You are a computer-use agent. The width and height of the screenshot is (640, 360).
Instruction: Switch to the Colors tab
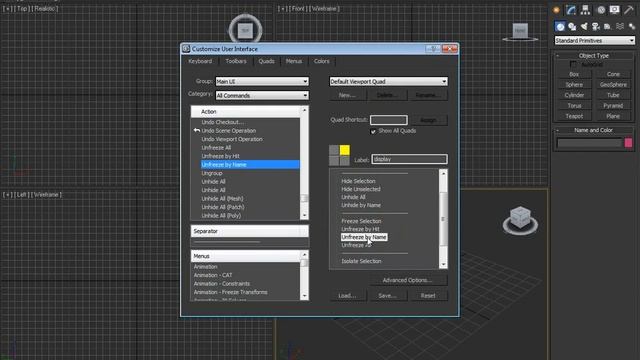[x=321, y=61]
